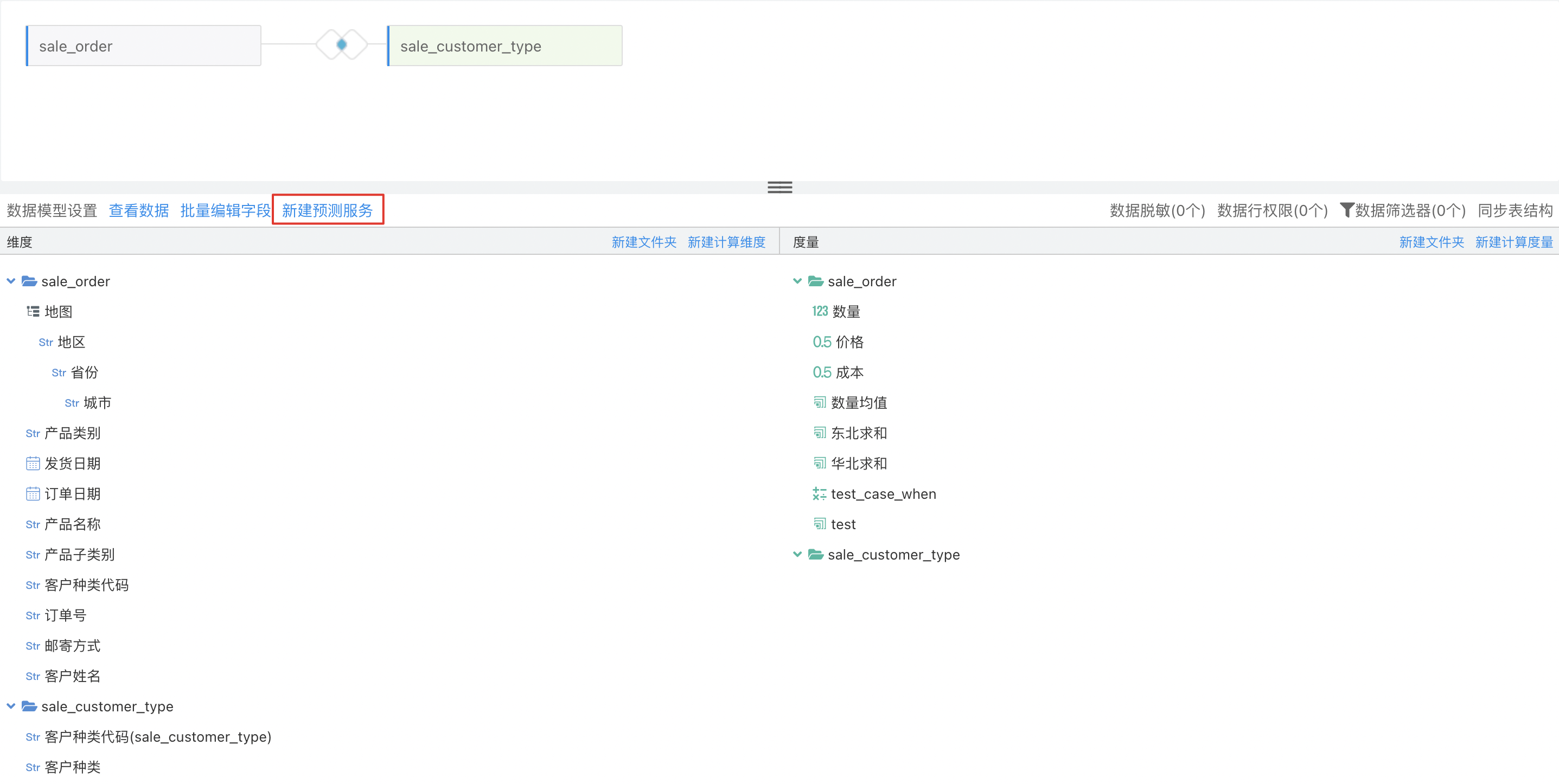
Task: Select the 产品子类别 dimension
Action: pyautogui.click(x=79, y=554)
